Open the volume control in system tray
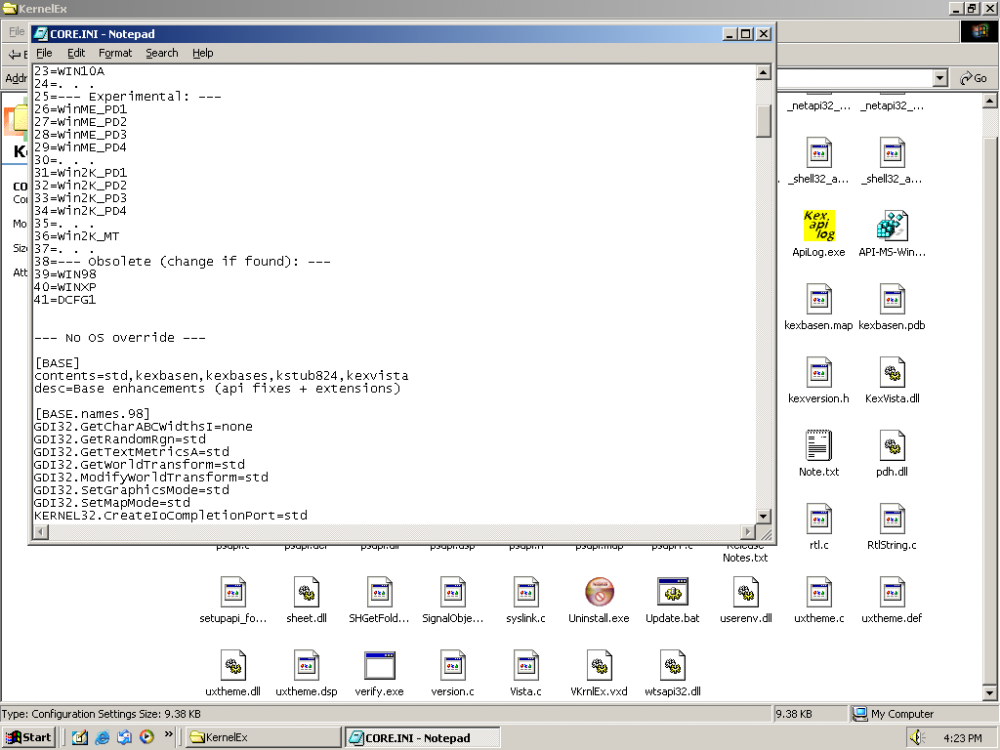This screenshot has height=750, width=1000. click(x=916, y=738)
